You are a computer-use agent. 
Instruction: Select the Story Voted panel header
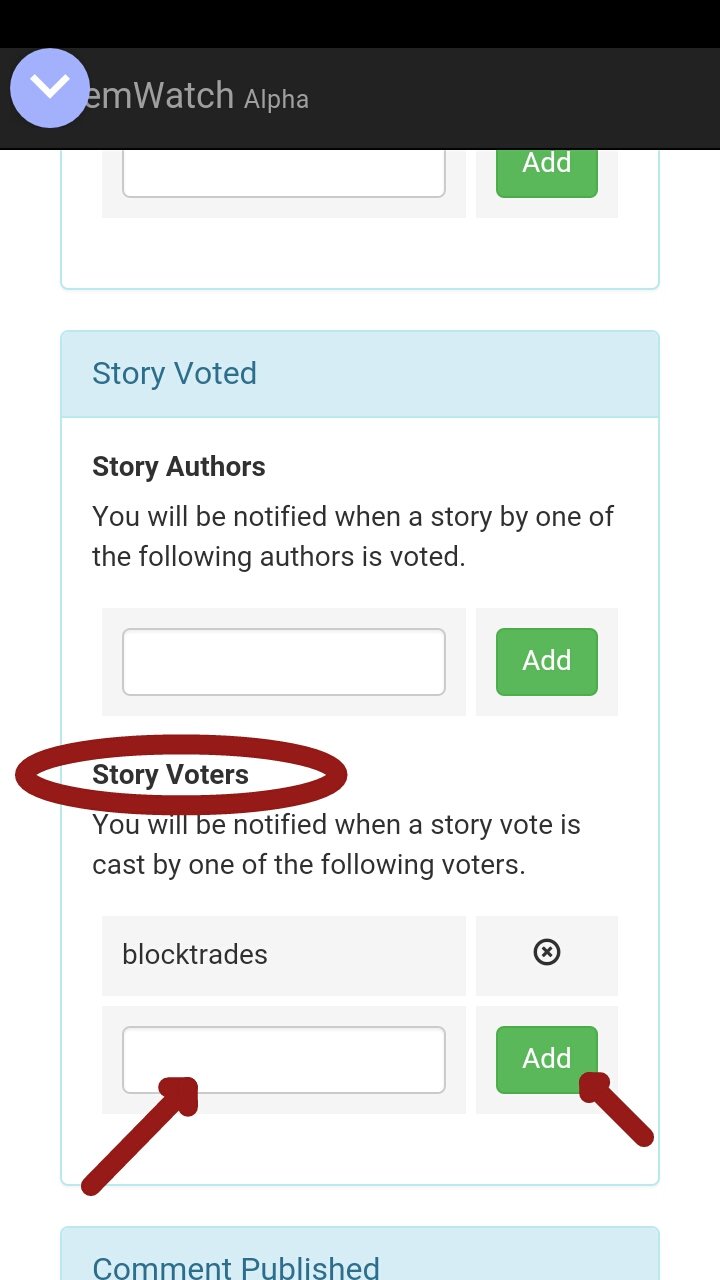click(x=360, y=374)
